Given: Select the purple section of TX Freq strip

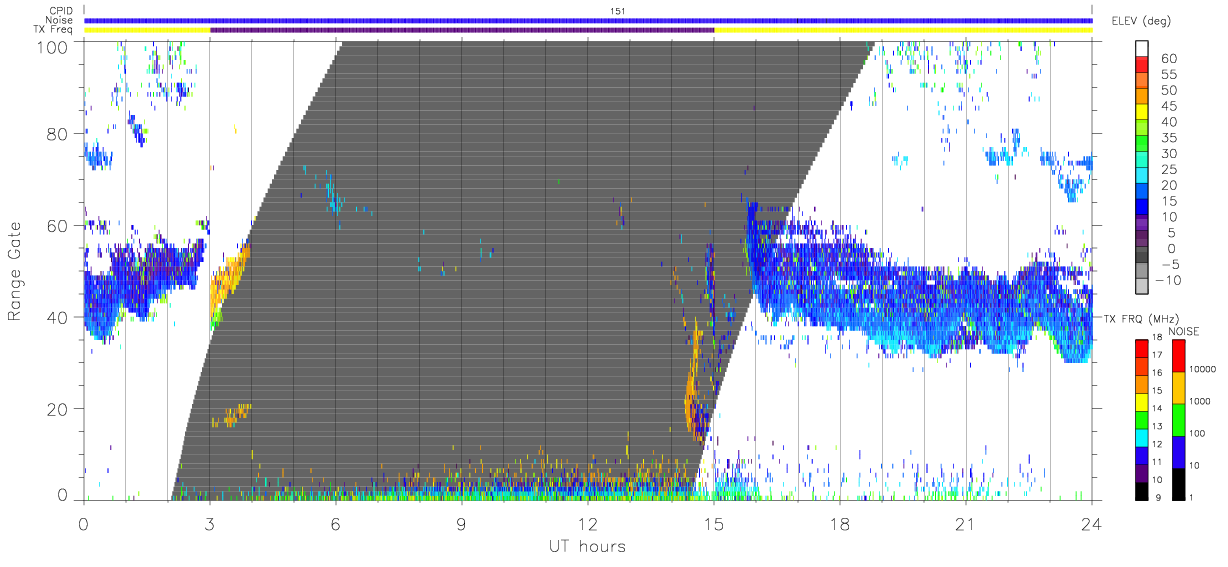Looking at the screenshot, I should pos(462,30).
